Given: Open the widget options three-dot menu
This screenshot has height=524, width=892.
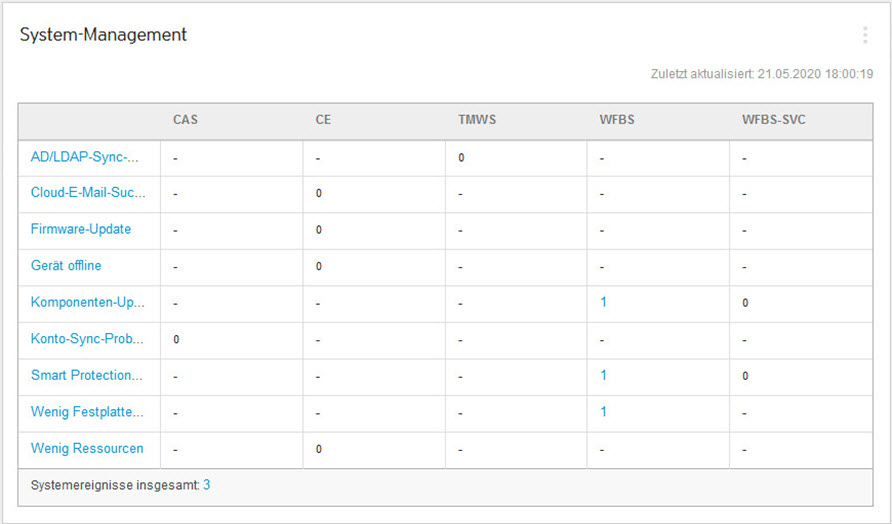Looking at the screenshot, I should (x=865, y=35).
